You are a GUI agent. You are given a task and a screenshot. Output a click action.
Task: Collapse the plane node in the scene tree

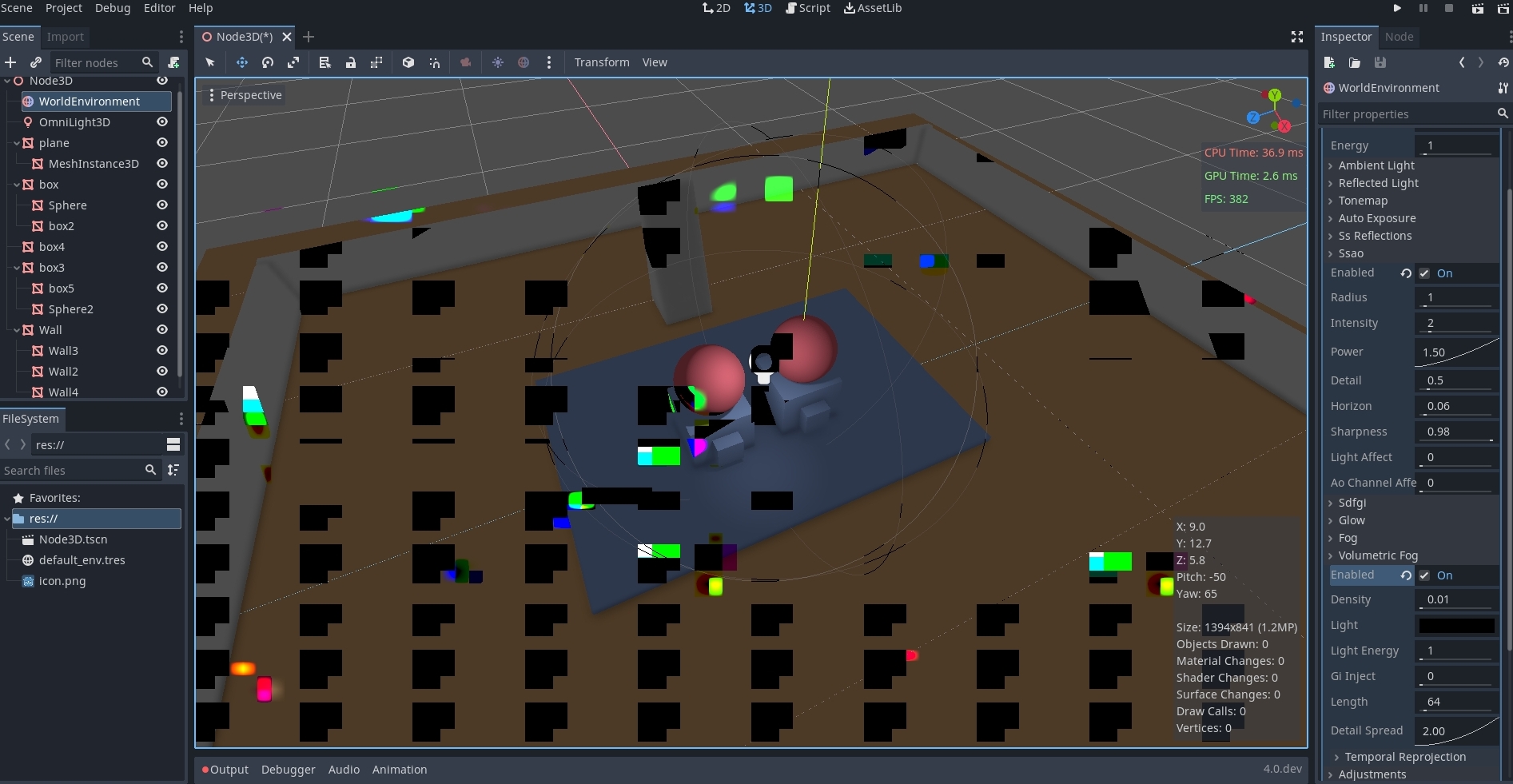click(x=17, y=143)
